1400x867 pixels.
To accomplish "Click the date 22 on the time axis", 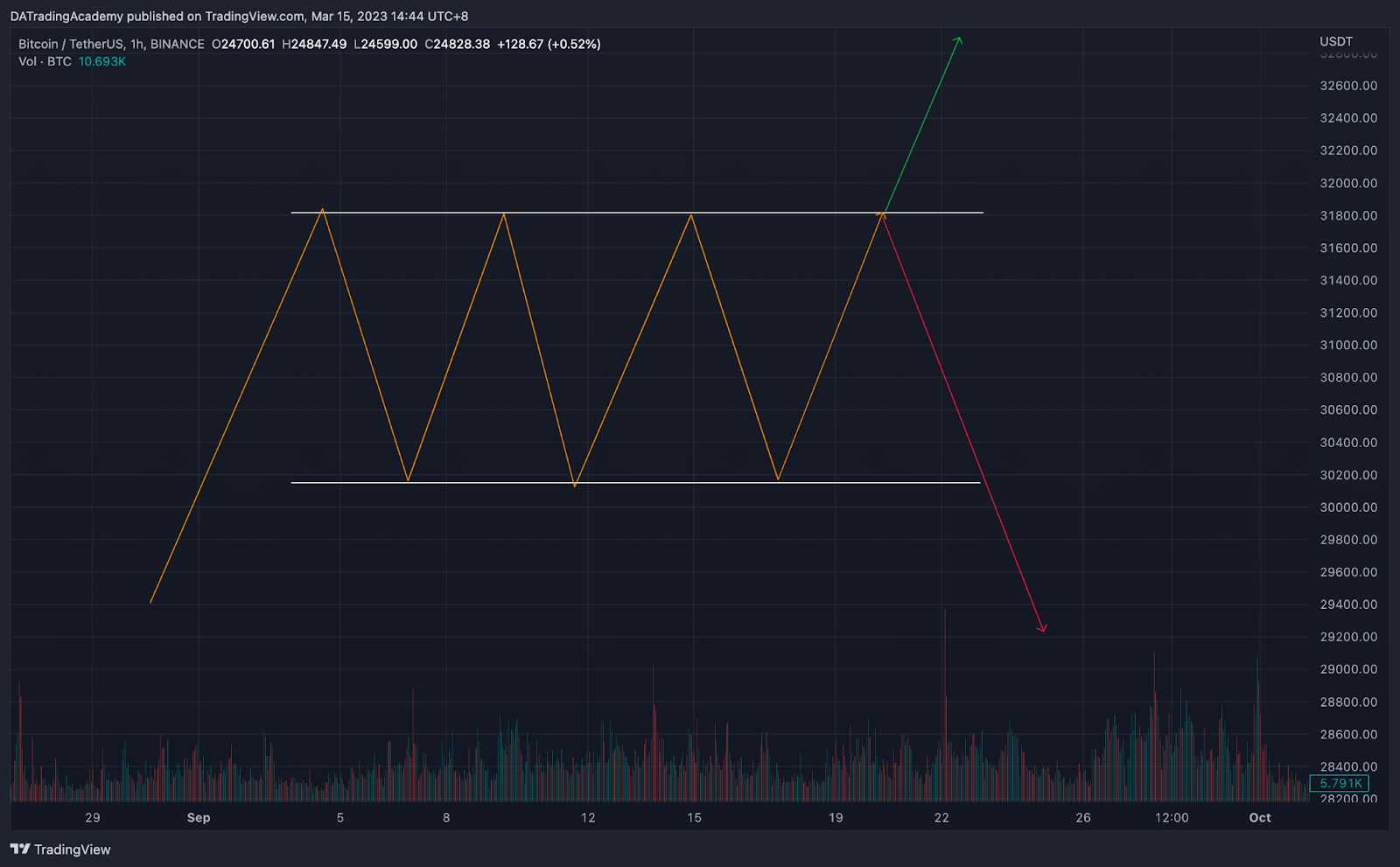I will coord(941,817).
